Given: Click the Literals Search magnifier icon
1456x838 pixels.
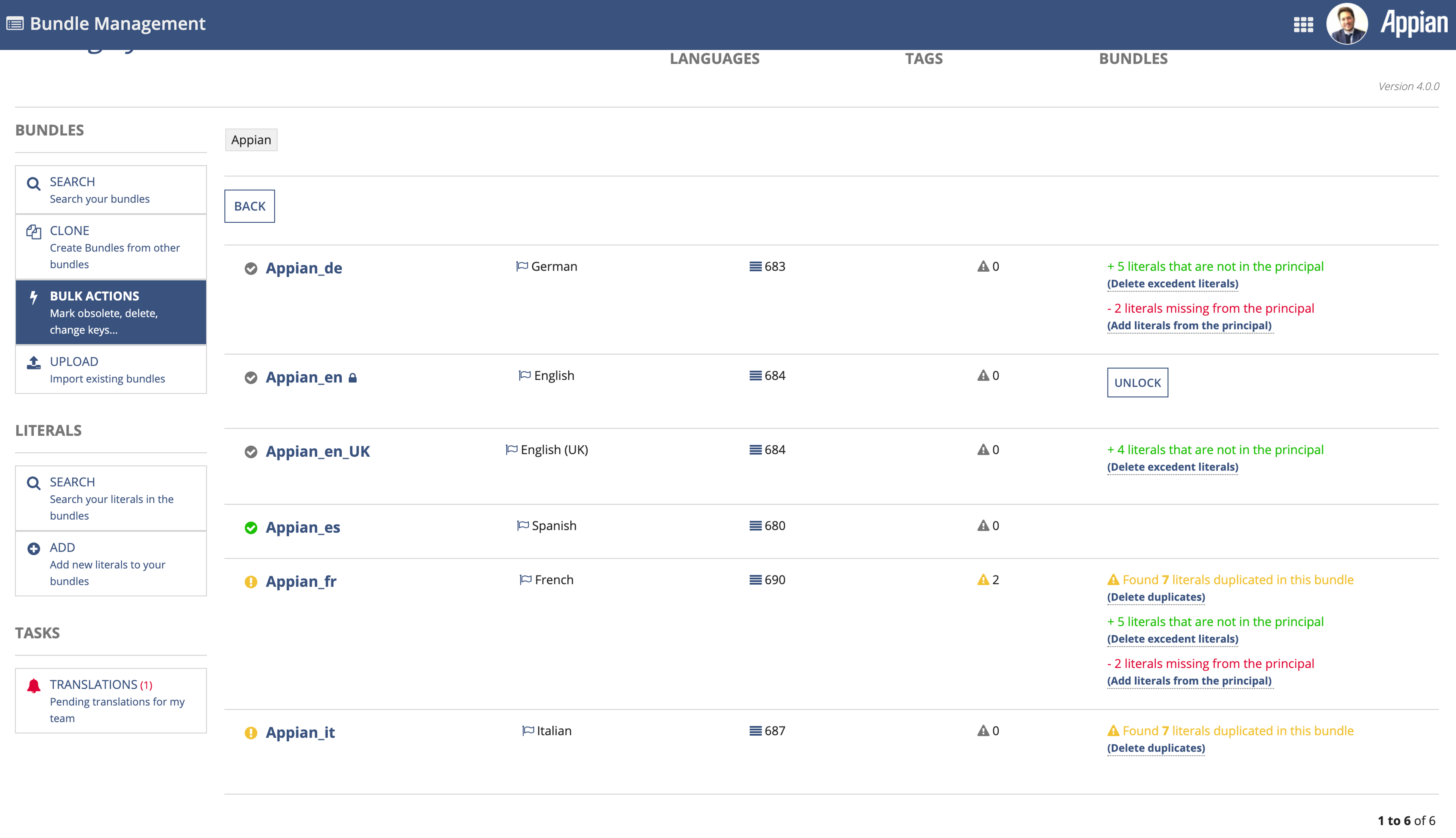Looking at the screenshot, I should click(x=33, y=483).
